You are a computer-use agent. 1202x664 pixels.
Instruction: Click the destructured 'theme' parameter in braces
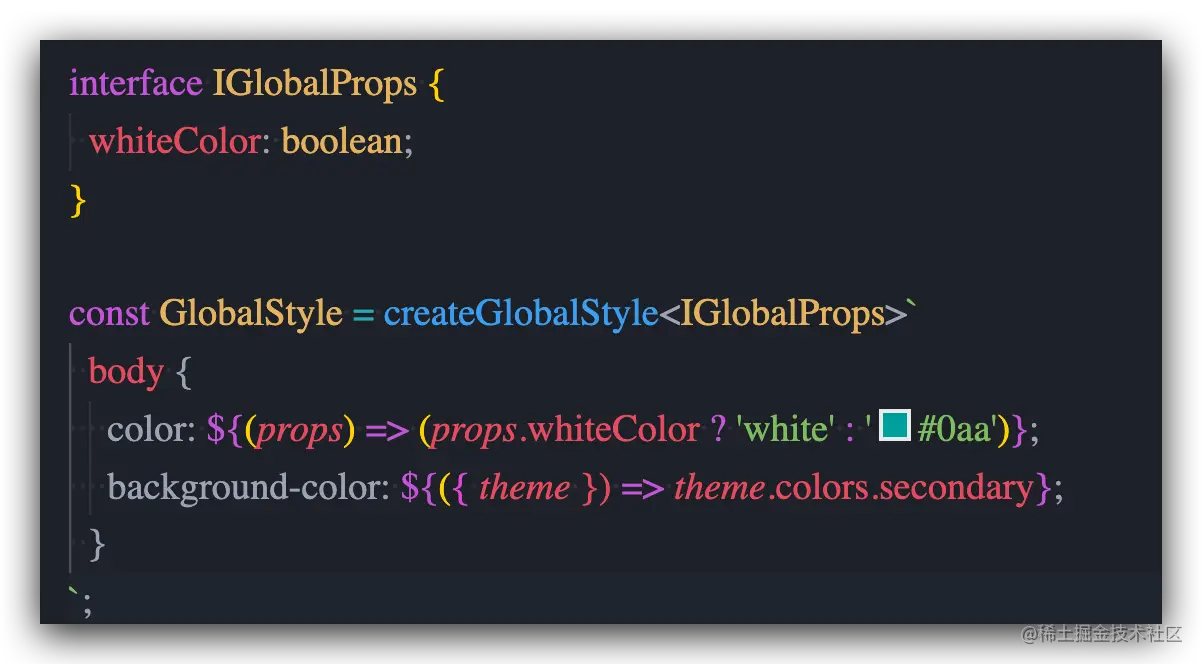(525, 487)
